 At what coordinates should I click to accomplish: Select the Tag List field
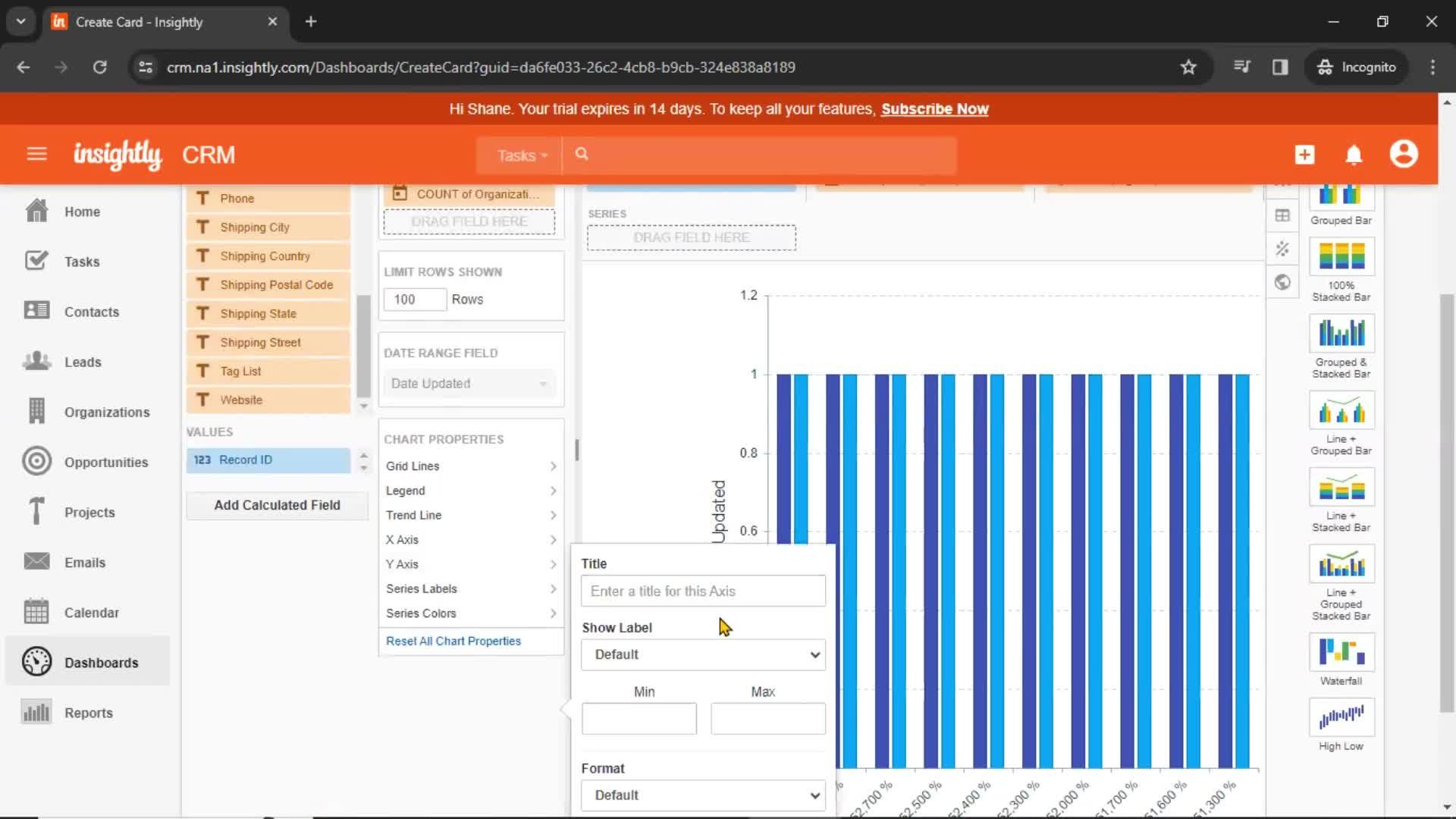click(268, 372)
